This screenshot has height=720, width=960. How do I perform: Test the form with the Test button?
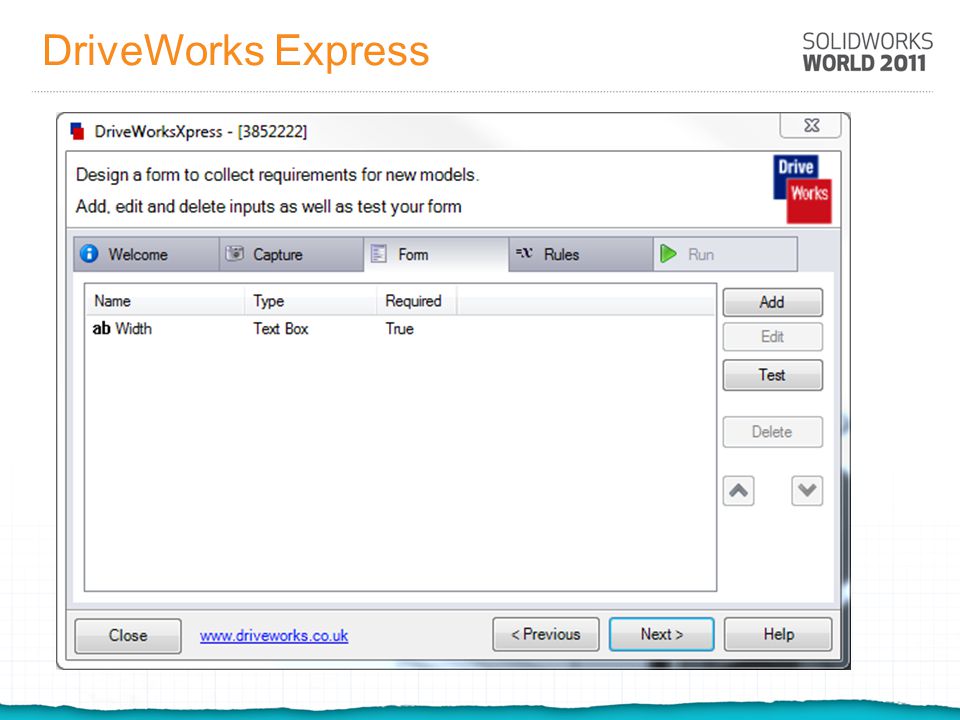773,375
